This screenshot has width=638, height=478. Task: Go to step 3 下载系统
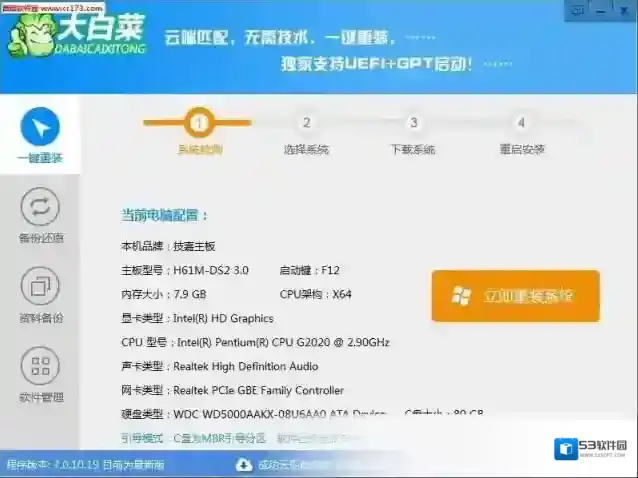tap(413, 123)
